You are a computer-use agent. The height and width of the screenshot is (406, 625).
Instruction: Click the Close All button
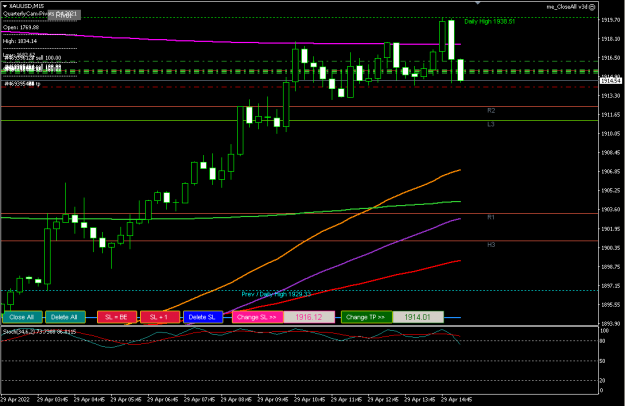click(x=22, y=317)
